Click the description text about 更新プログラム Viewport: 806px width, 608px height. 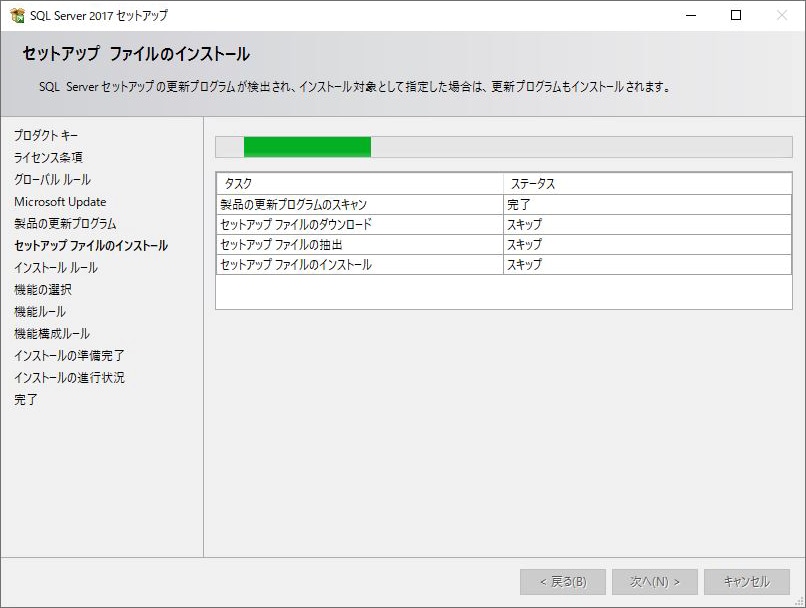tap(356, 87)
